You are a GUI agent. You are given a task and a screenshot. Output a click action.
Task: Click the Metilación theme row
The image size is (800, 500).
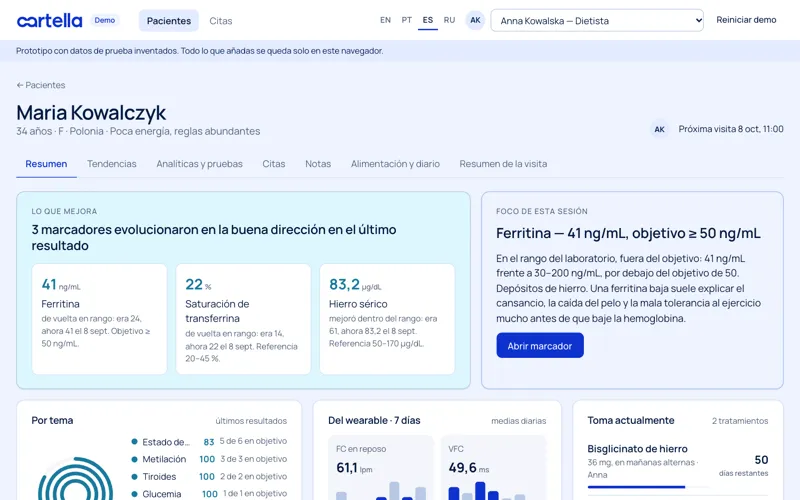tap(209, 459)
